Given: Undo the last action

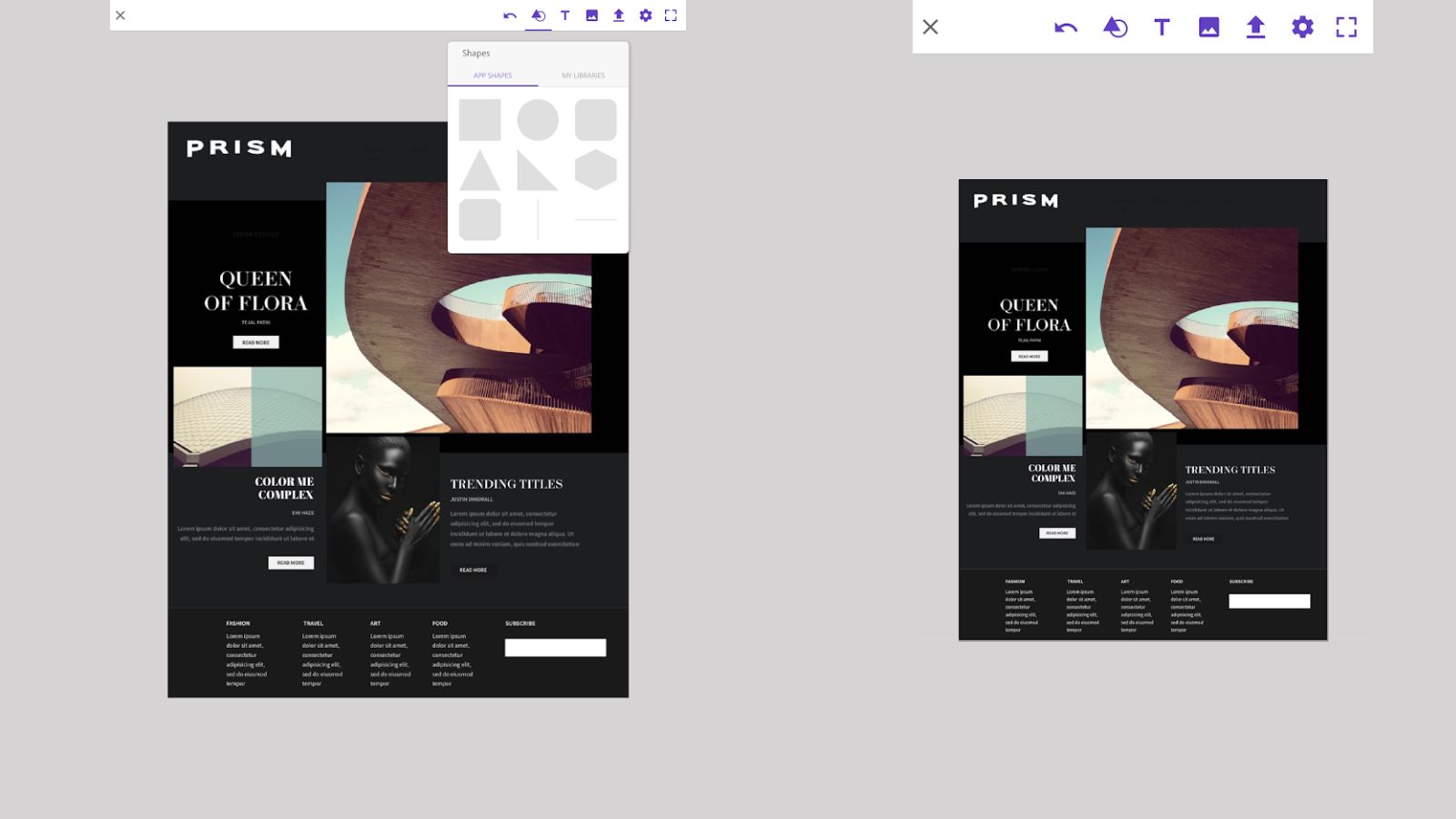Looking at the screenshot, I should click(511, 15).
